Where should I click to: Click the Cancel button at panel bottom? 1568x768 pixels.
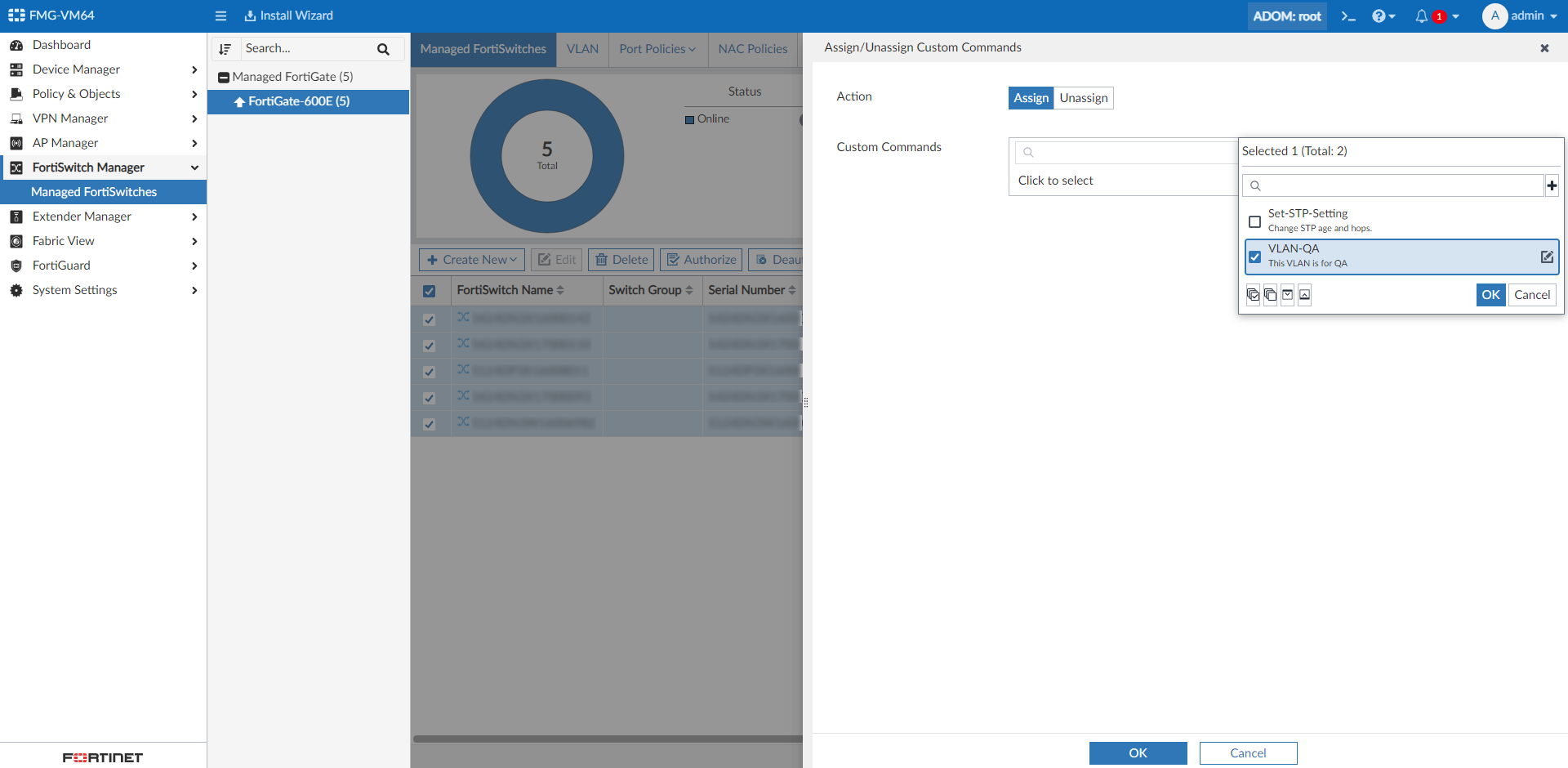coord(1248,753)
